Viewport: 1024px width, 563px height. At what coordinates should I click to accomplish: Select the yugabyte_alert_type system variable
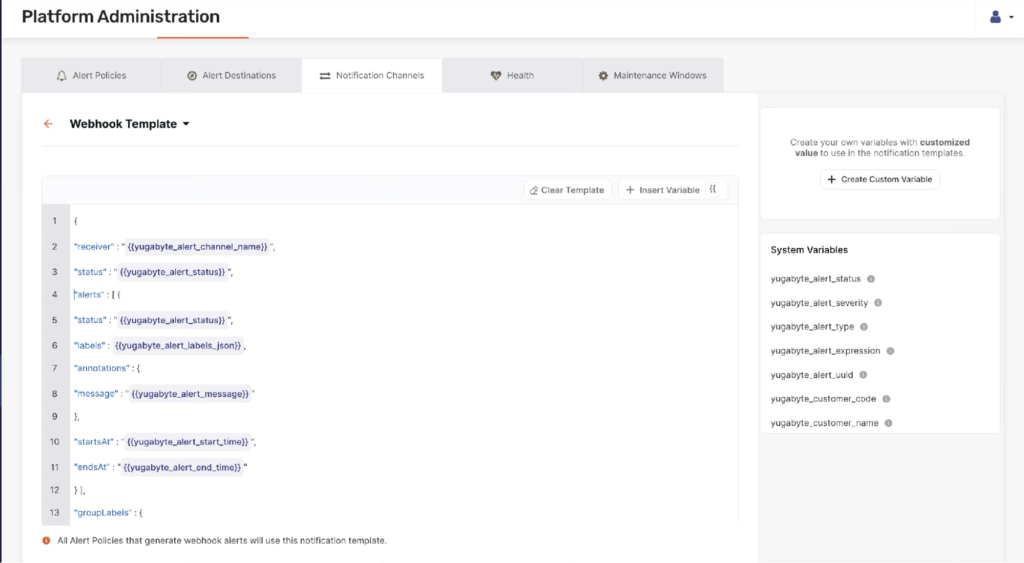point(812,327)
